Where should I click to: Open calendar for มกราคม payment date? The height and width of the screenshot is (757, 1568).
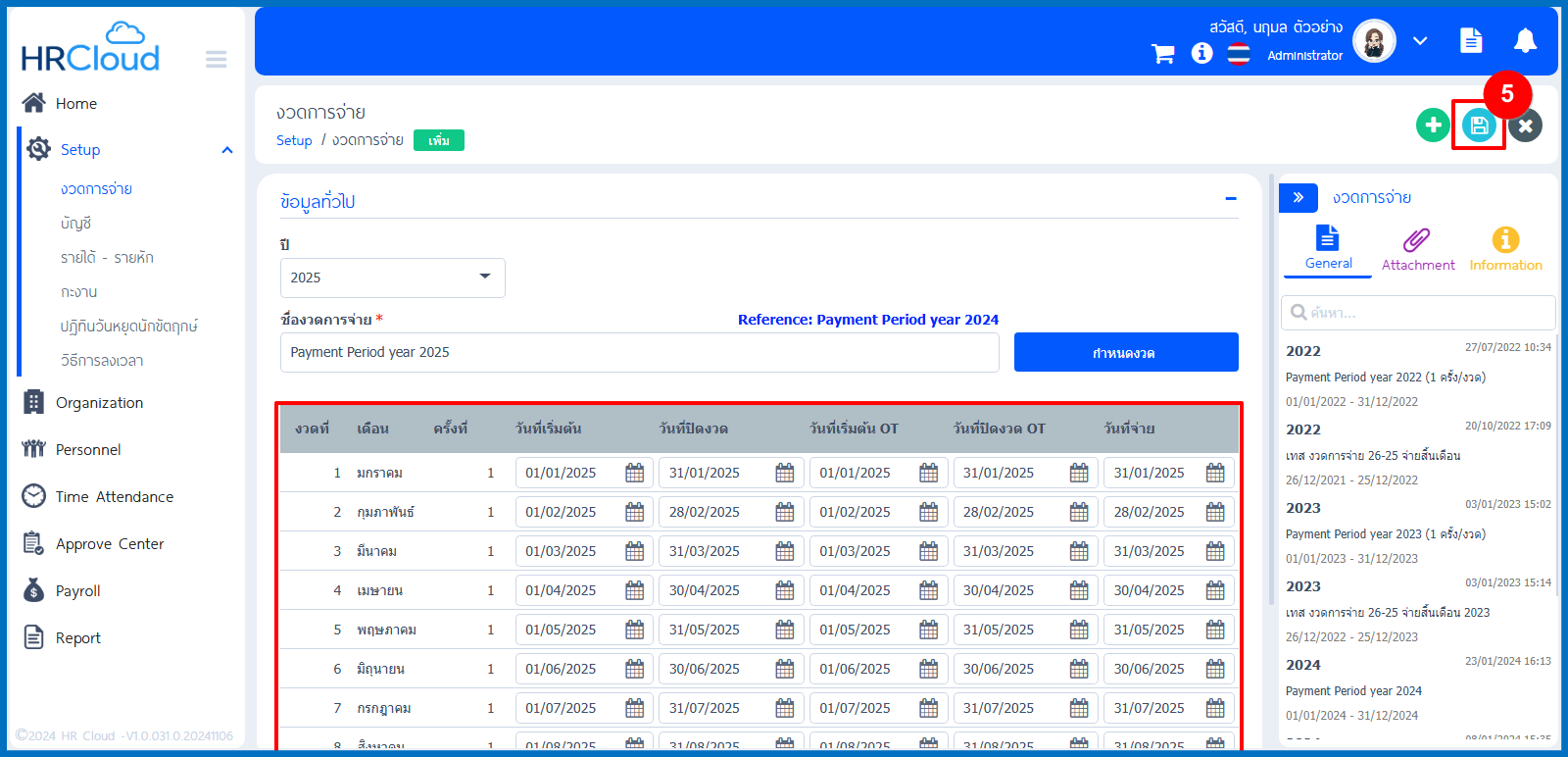1215,473
